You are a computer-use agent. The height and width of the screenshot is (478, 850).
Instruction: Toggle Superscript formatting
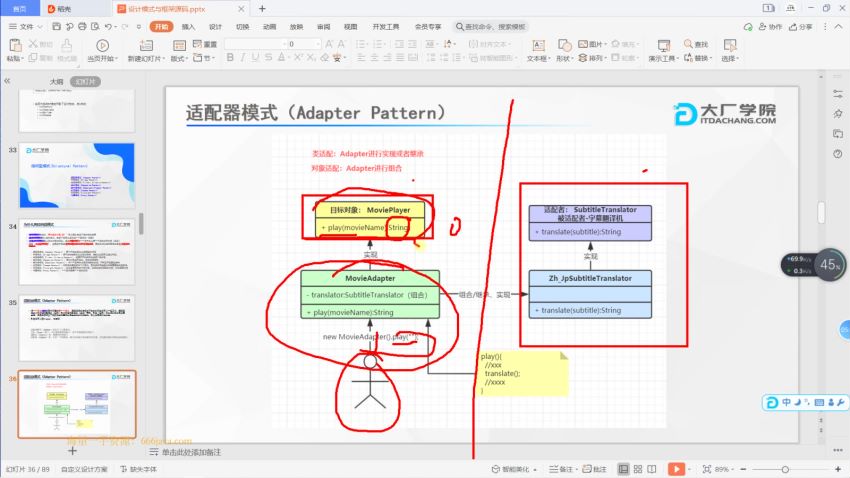click(x=298, y=57)
